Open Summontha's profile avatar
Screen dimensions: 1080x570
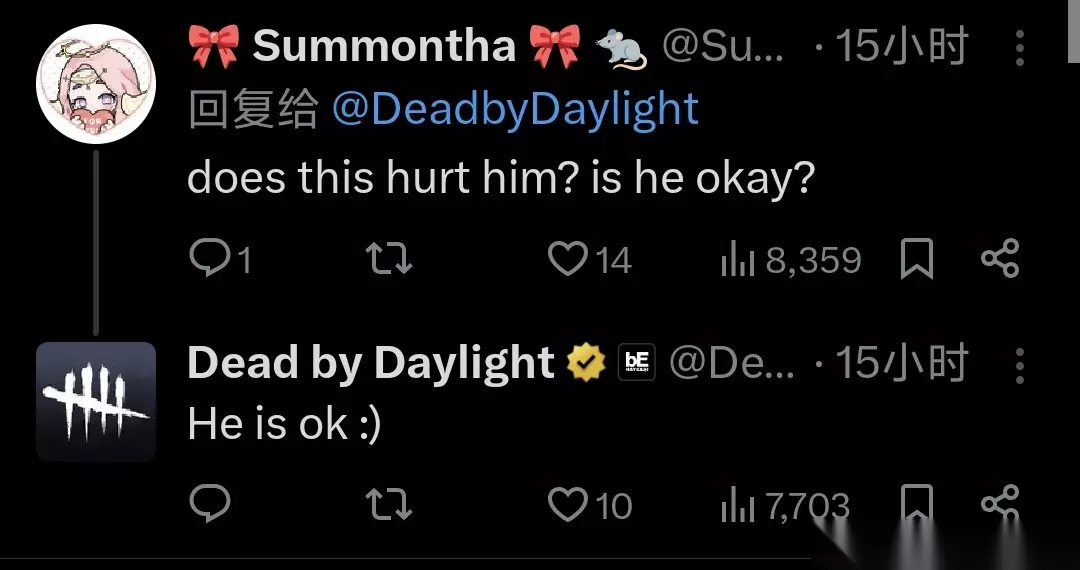(96, 83)
